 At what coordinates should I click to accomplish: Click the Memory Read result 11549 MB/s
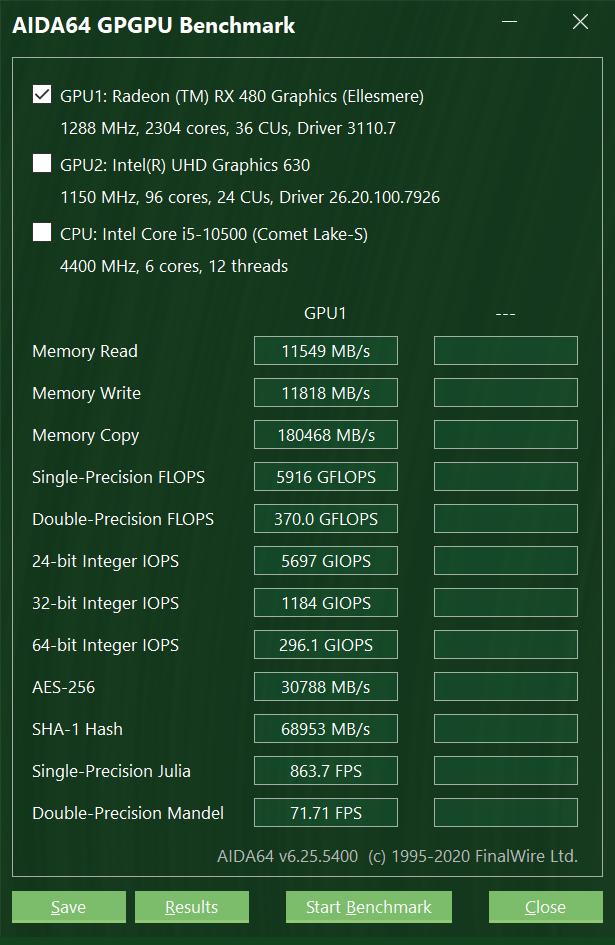point(326,351)
